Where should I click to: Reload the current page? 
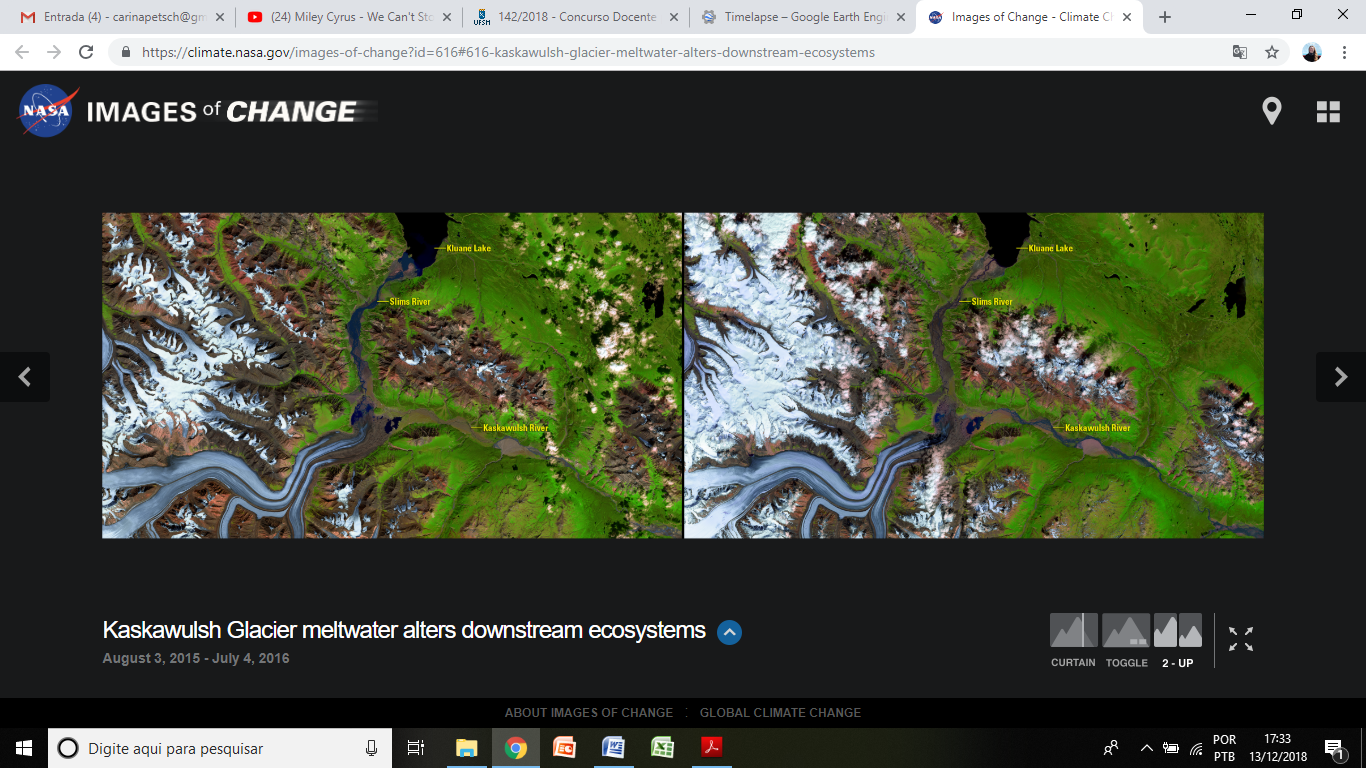(86, 52)
